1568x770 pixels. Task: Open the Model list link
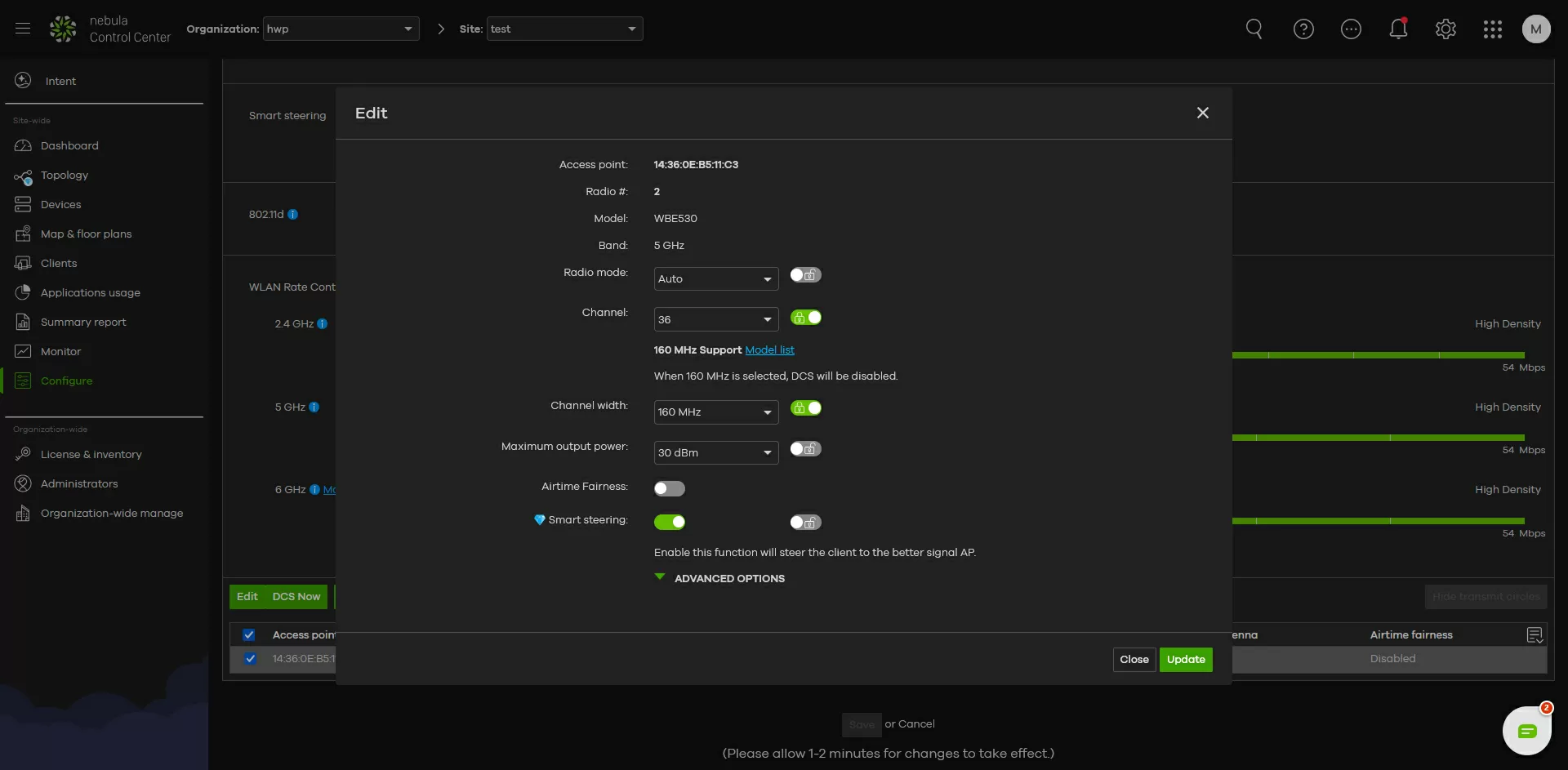click(769, 349)
